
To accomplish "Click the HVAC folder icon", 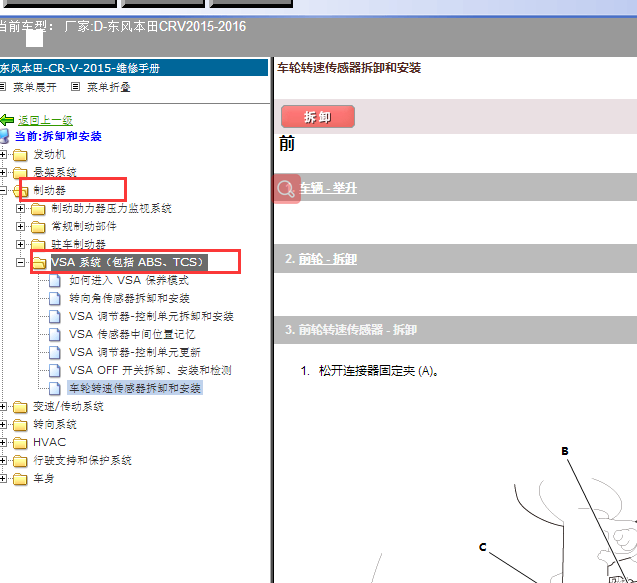I will [20, 443].
